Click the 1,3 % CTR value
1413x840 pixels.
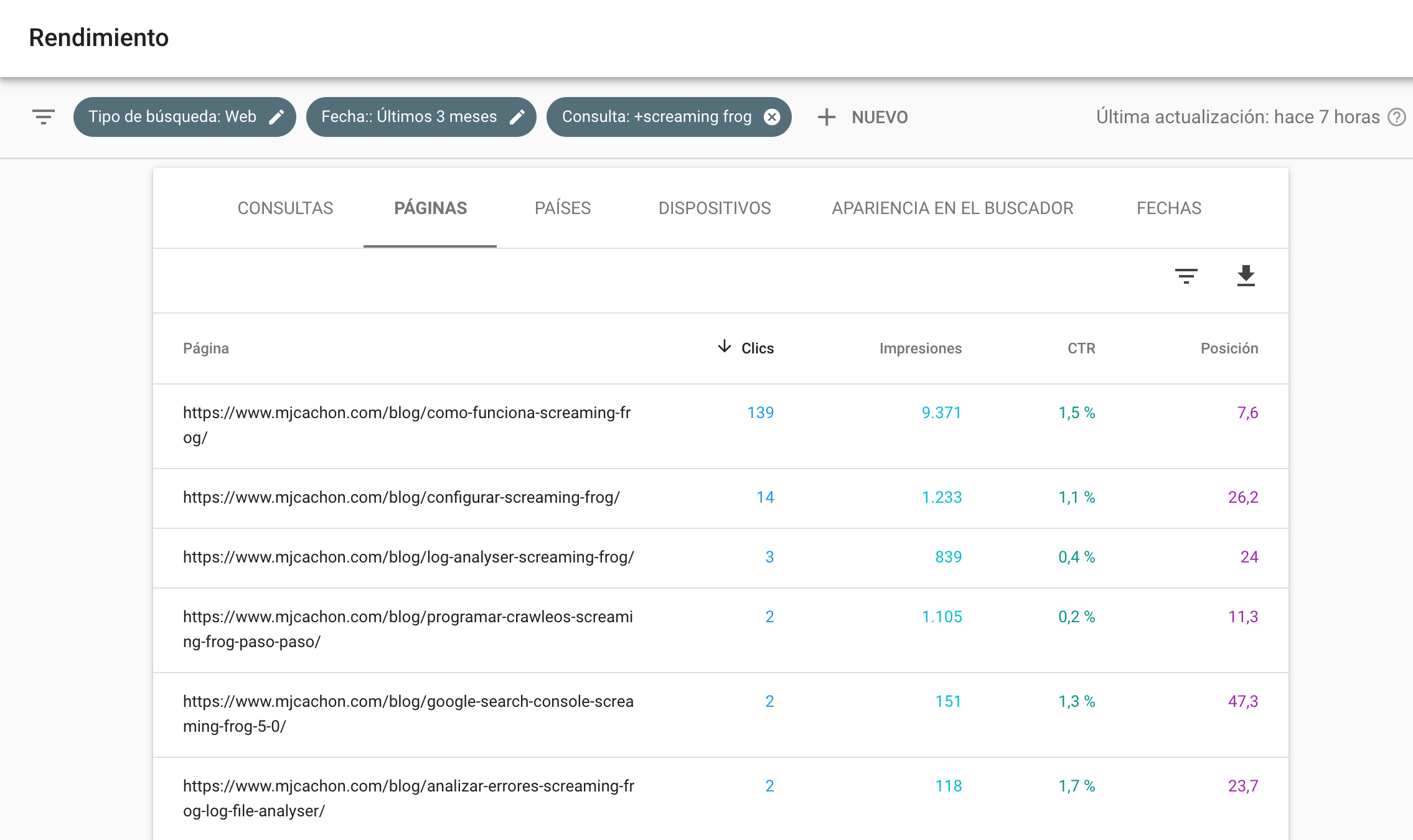(1077, 701)
